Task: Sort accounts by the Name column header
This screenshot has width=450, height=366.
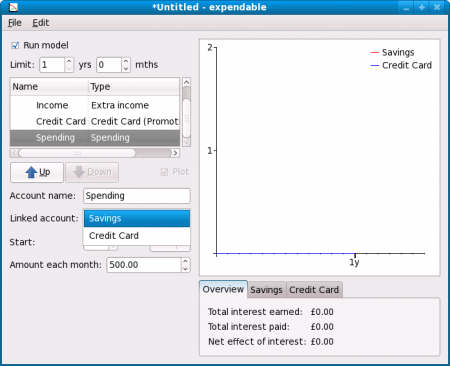Action: (x=49, y=87)
